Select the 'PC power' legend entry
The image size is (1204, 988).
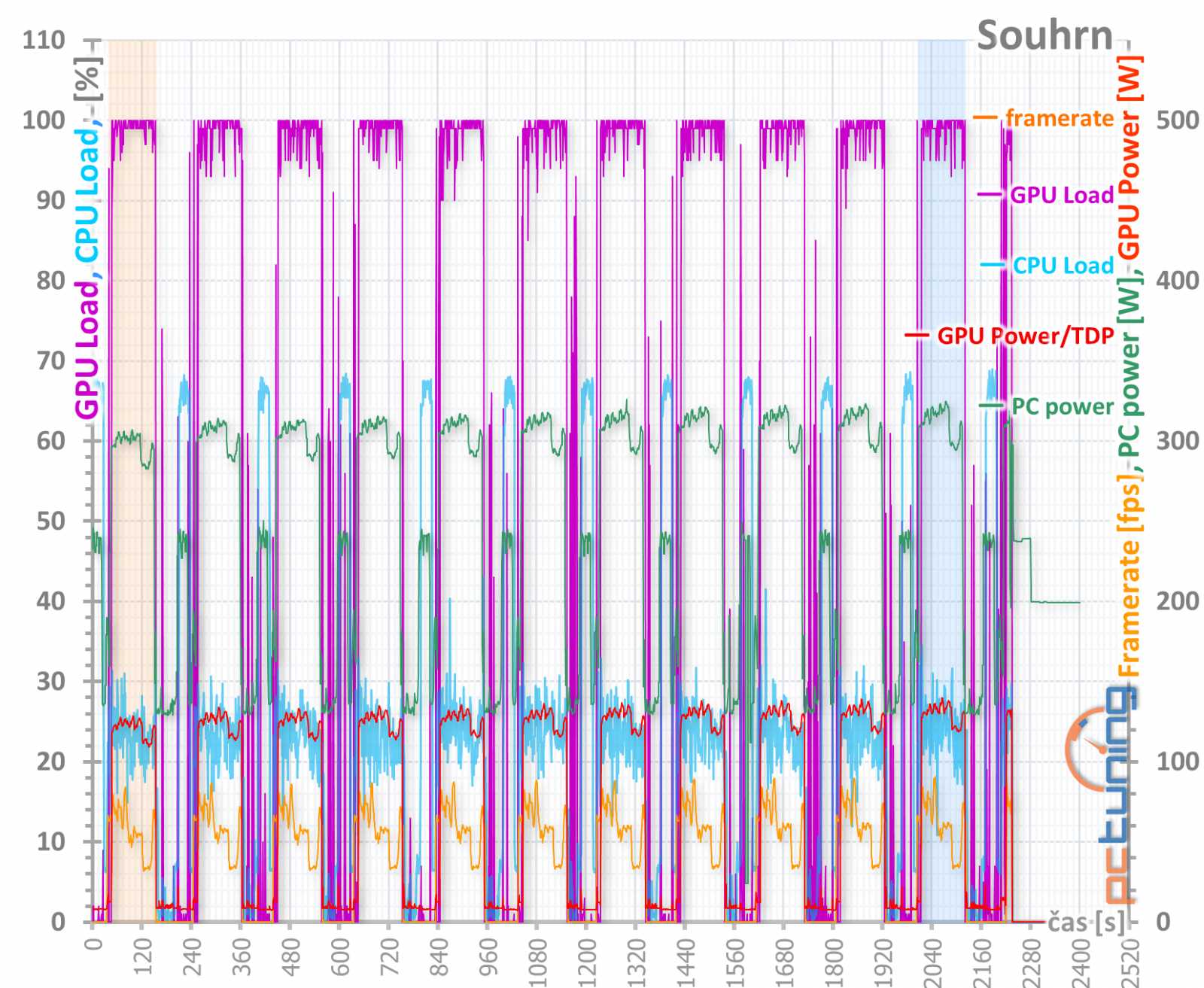[1062, 406]
